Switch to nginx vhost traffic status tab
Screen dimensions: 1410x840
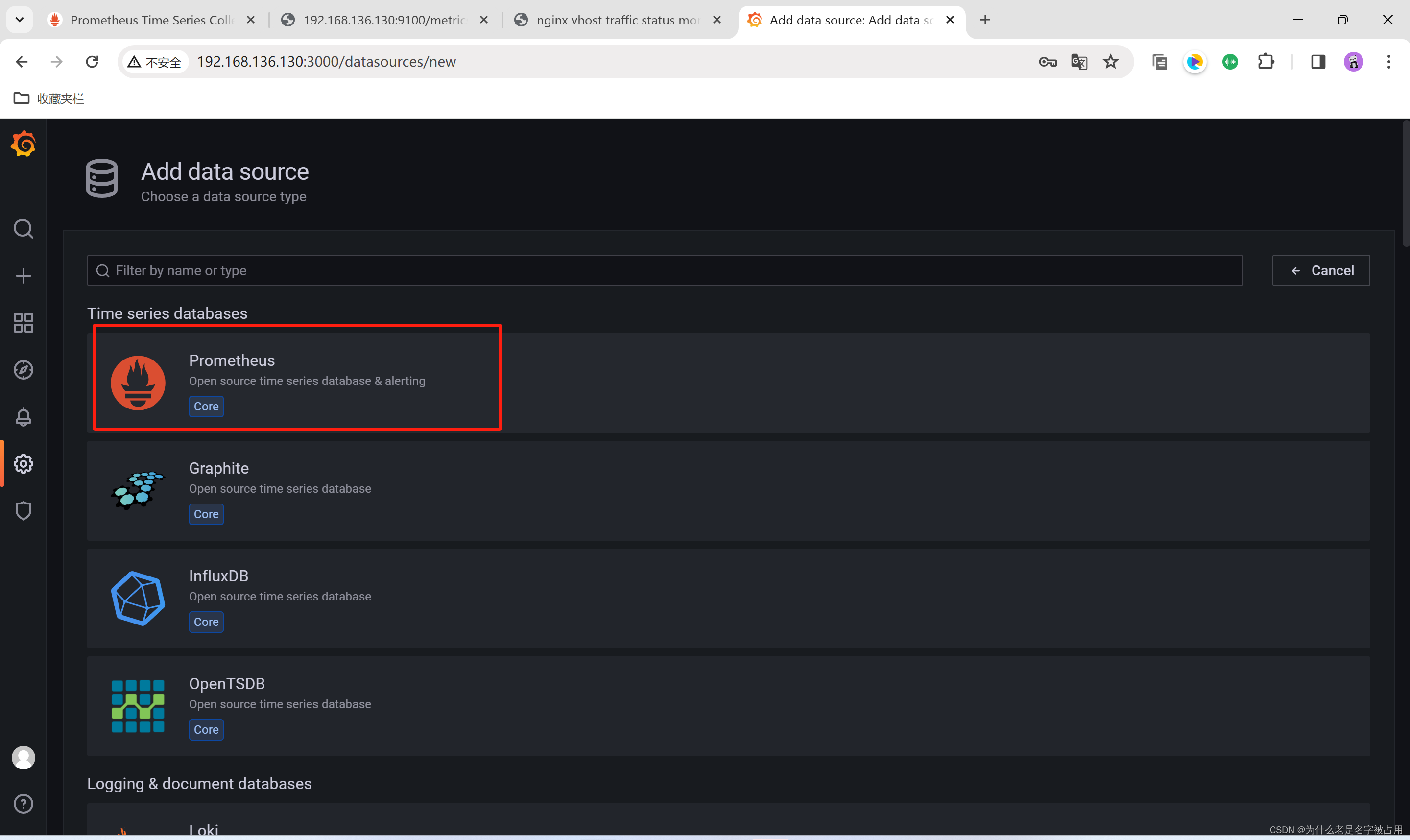tap(617, 20)
